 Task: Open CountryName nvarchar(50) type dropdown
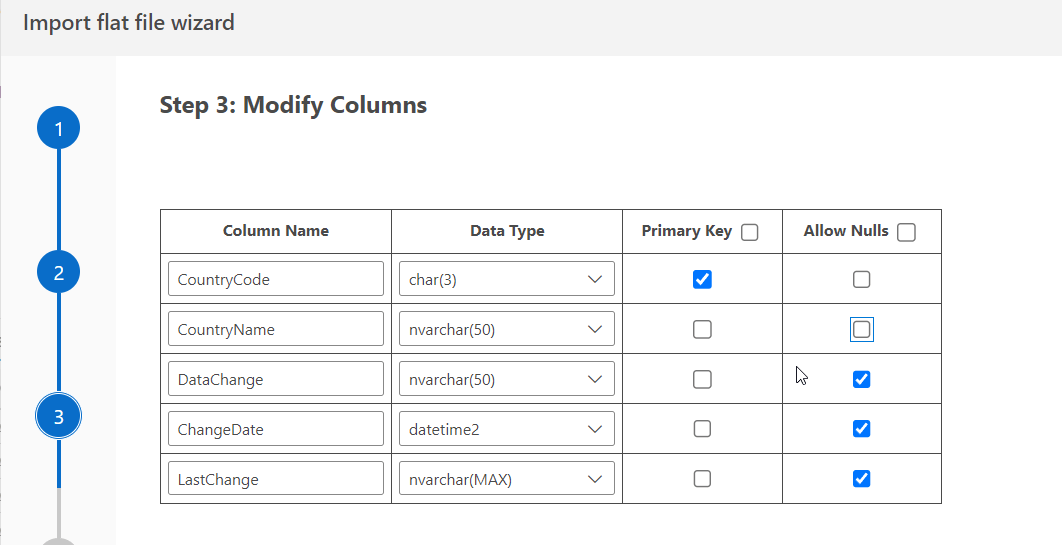pos(506,329)
